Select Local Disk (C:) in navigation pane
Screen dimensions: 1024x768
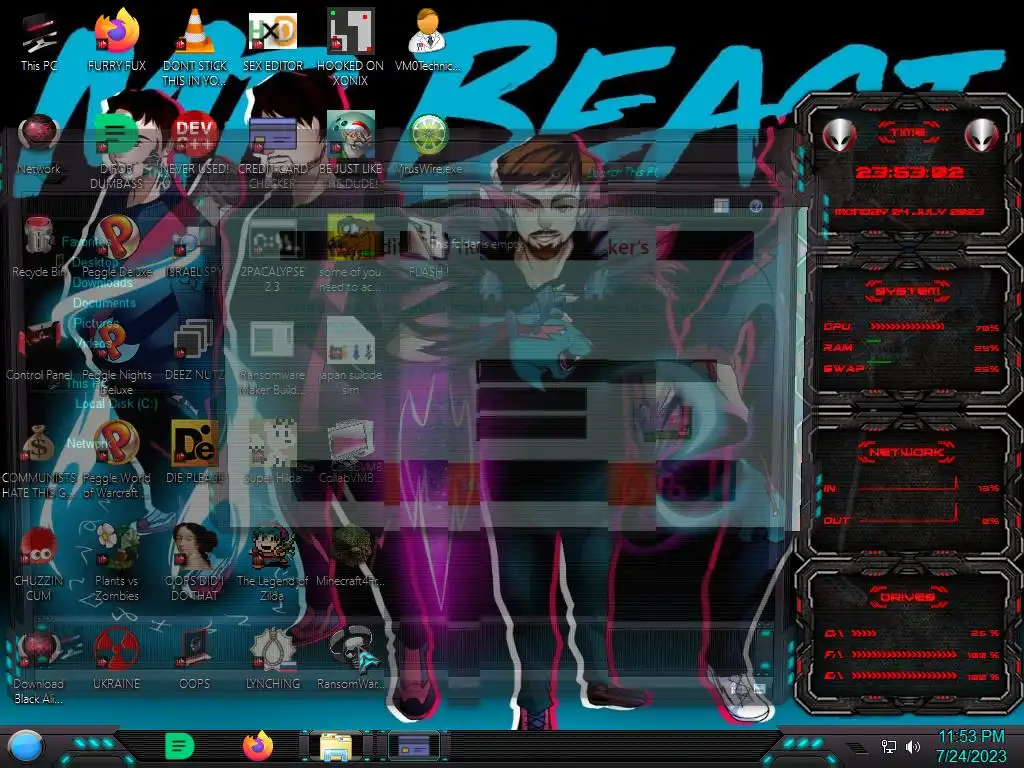point(116,404)
